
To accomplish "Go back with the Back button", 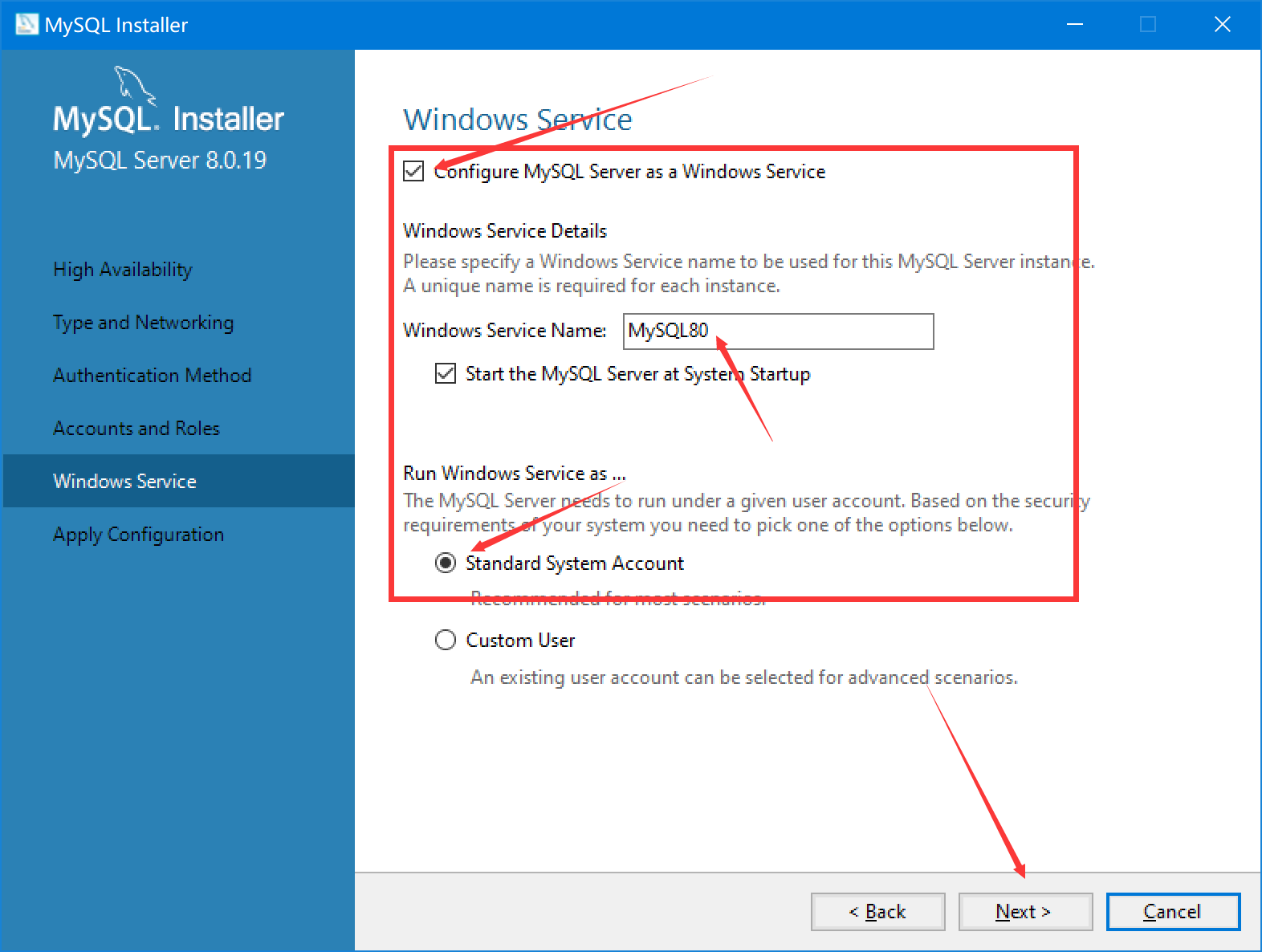I will (x=877, y=911).
